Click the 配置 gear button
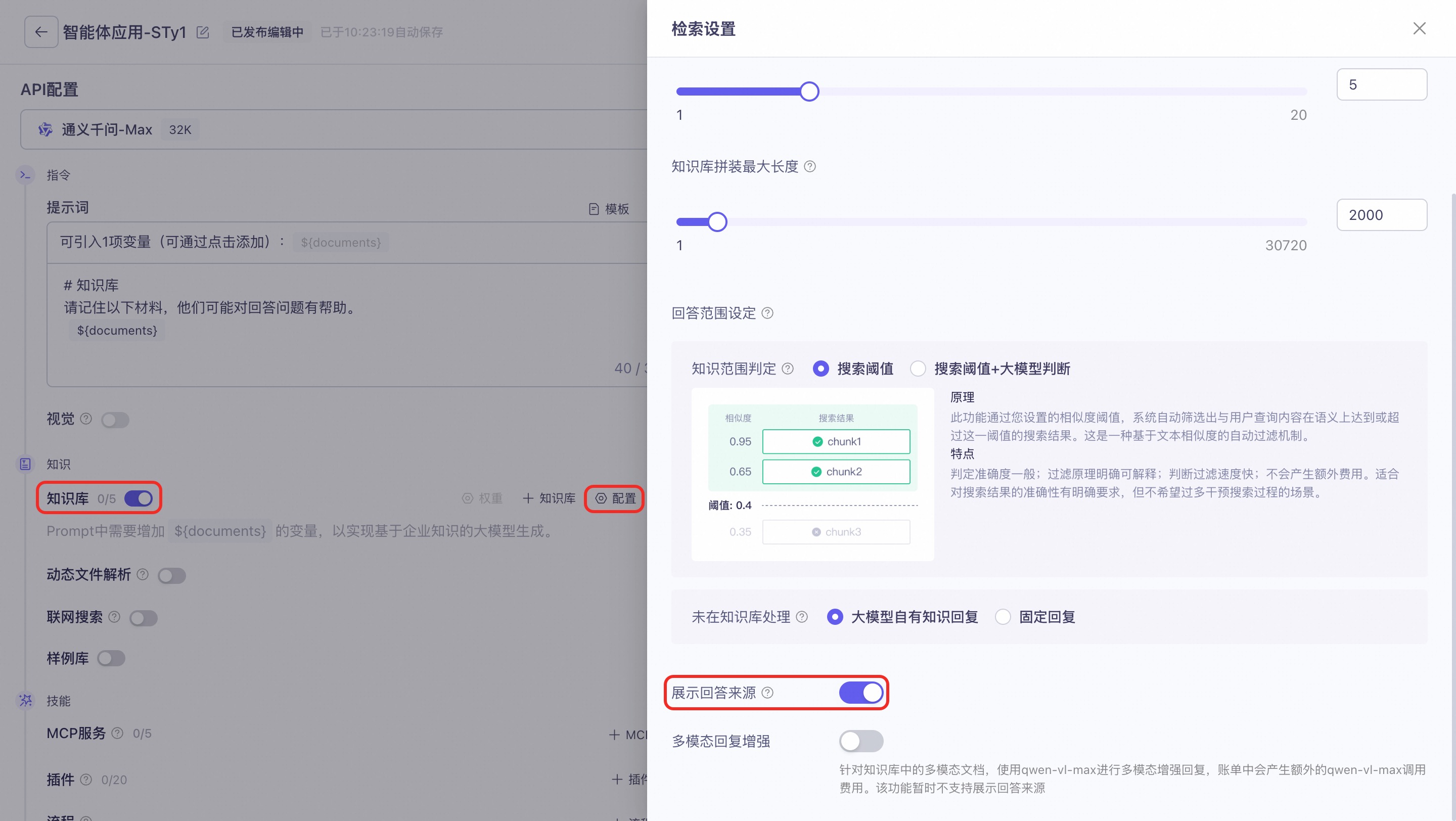This screenshot has height=821, width=1456. point(615,498)
